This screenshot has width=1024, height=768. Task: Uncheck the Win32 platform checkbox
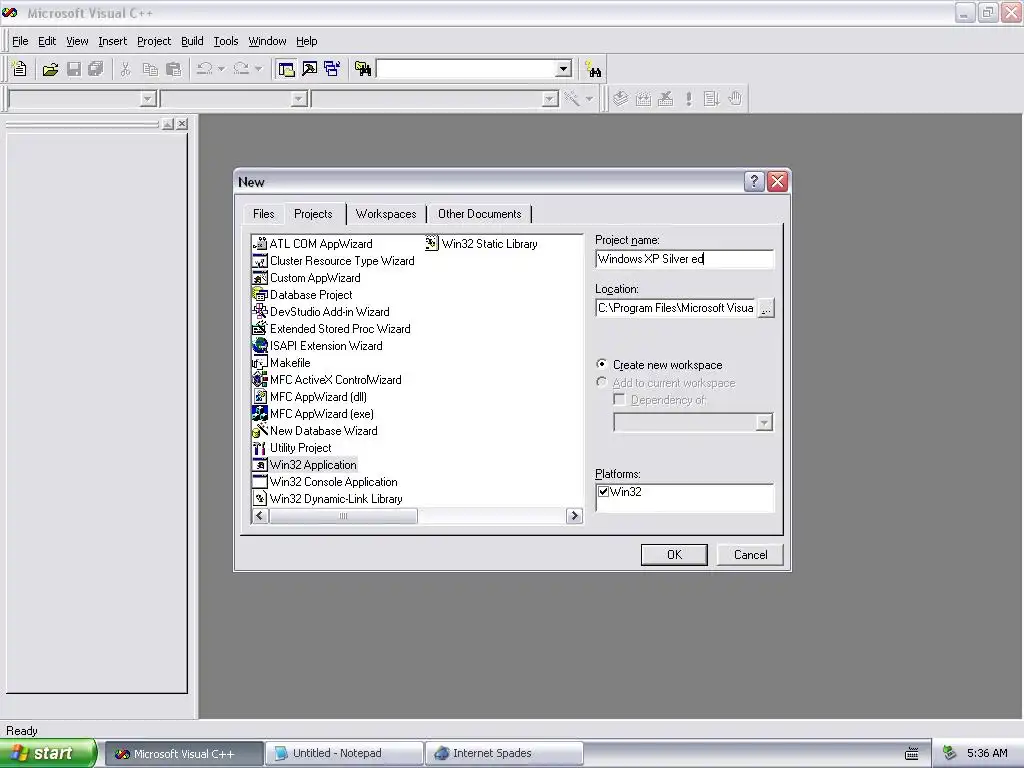point(603,492)
